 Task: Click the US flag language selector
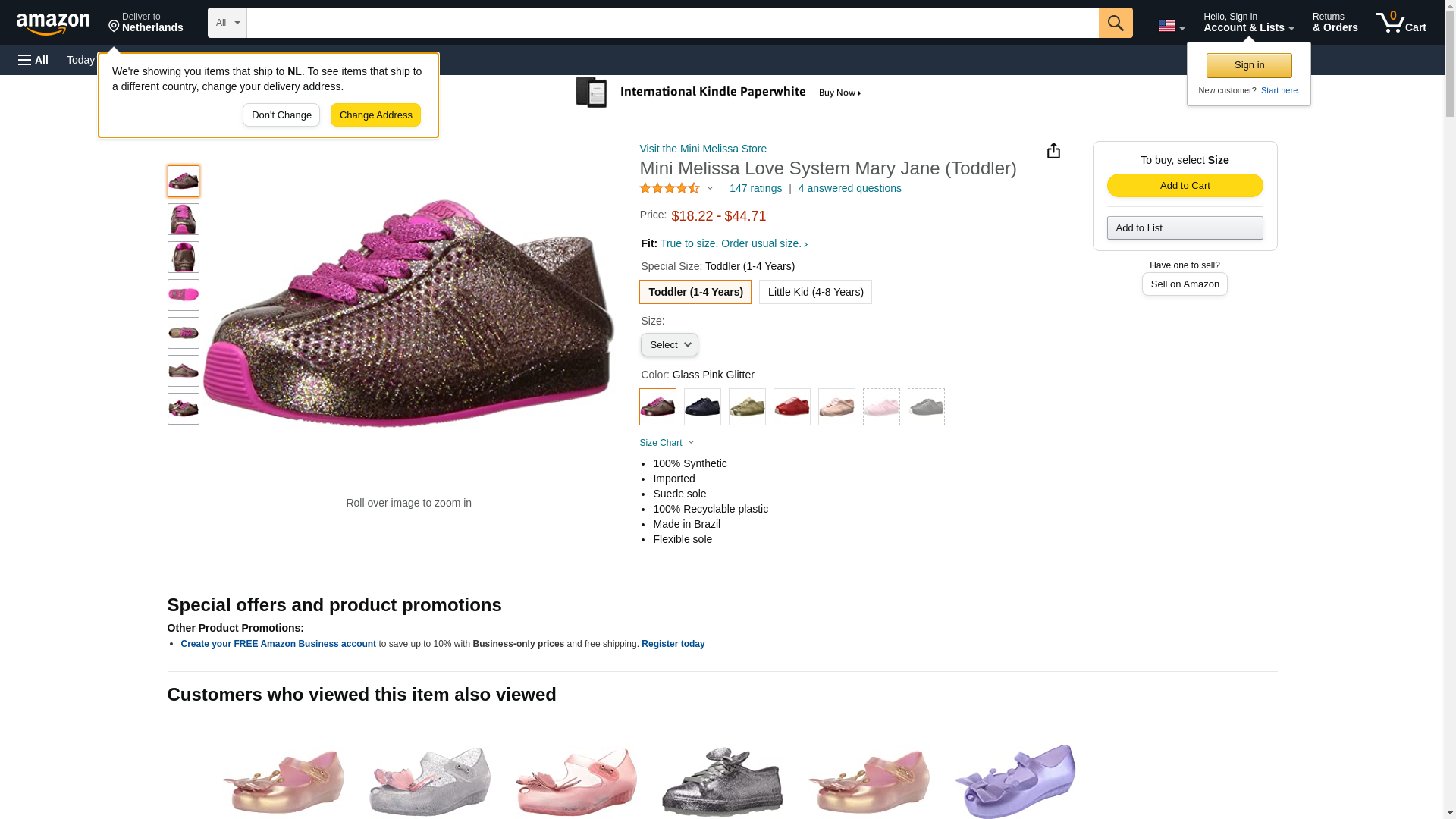[x=1170, y=26]
